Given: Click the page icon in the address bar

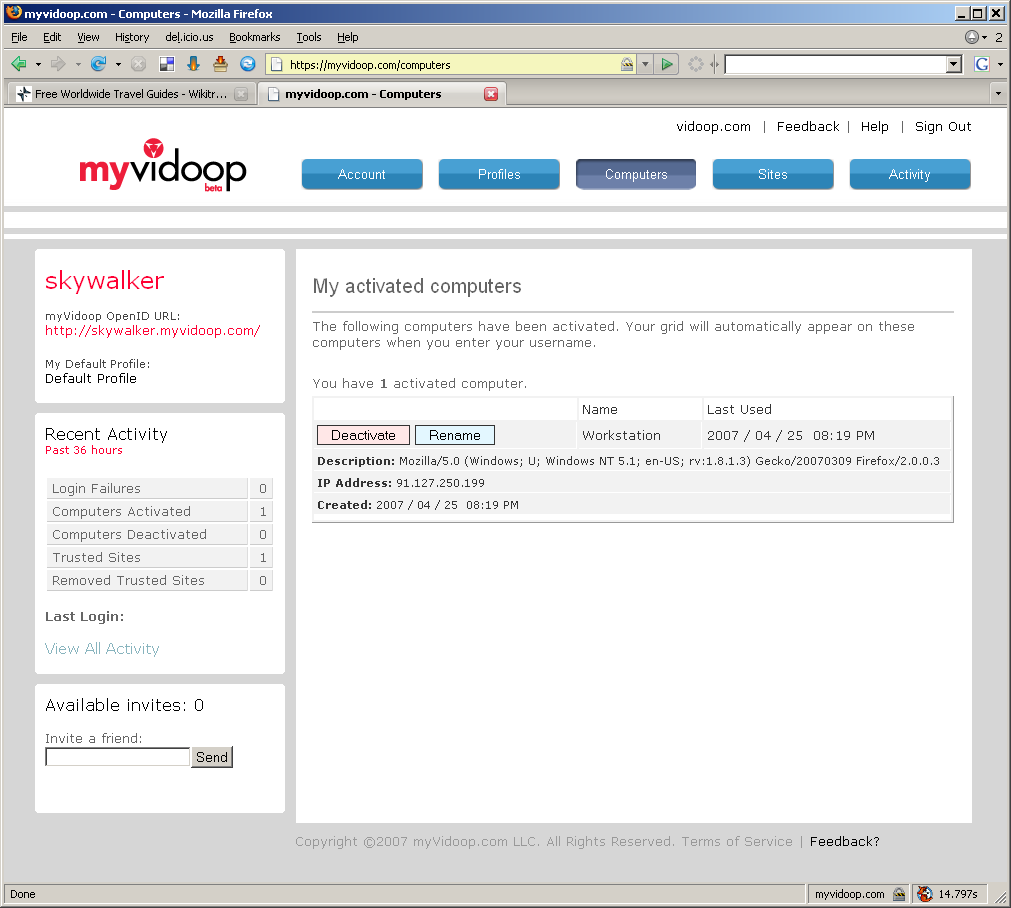Looking at the screenshot, I should [x=277, y=64].
